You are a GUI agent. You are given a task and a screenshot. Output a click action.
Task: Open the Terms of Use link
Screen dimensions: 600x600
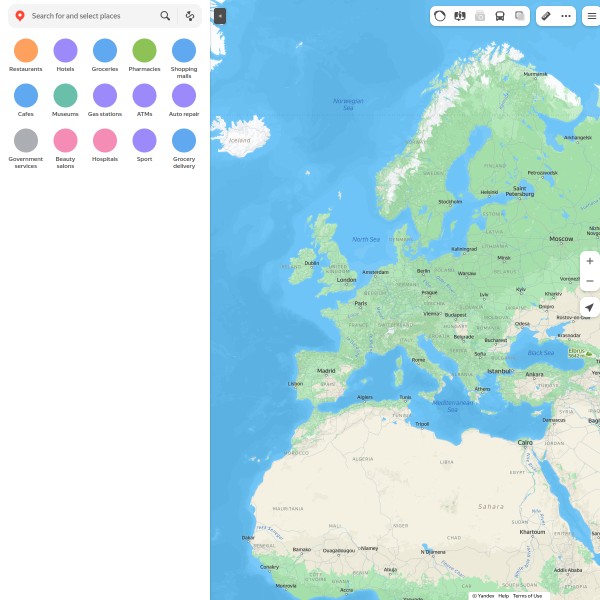click(x=527, y=596)
